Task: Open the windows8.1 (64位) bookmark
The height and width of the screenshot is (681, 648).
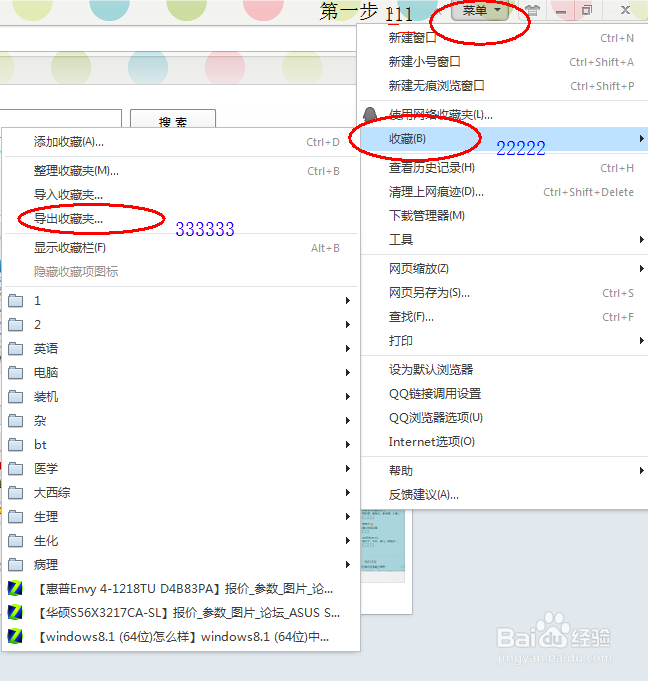Action: point(181,637)
